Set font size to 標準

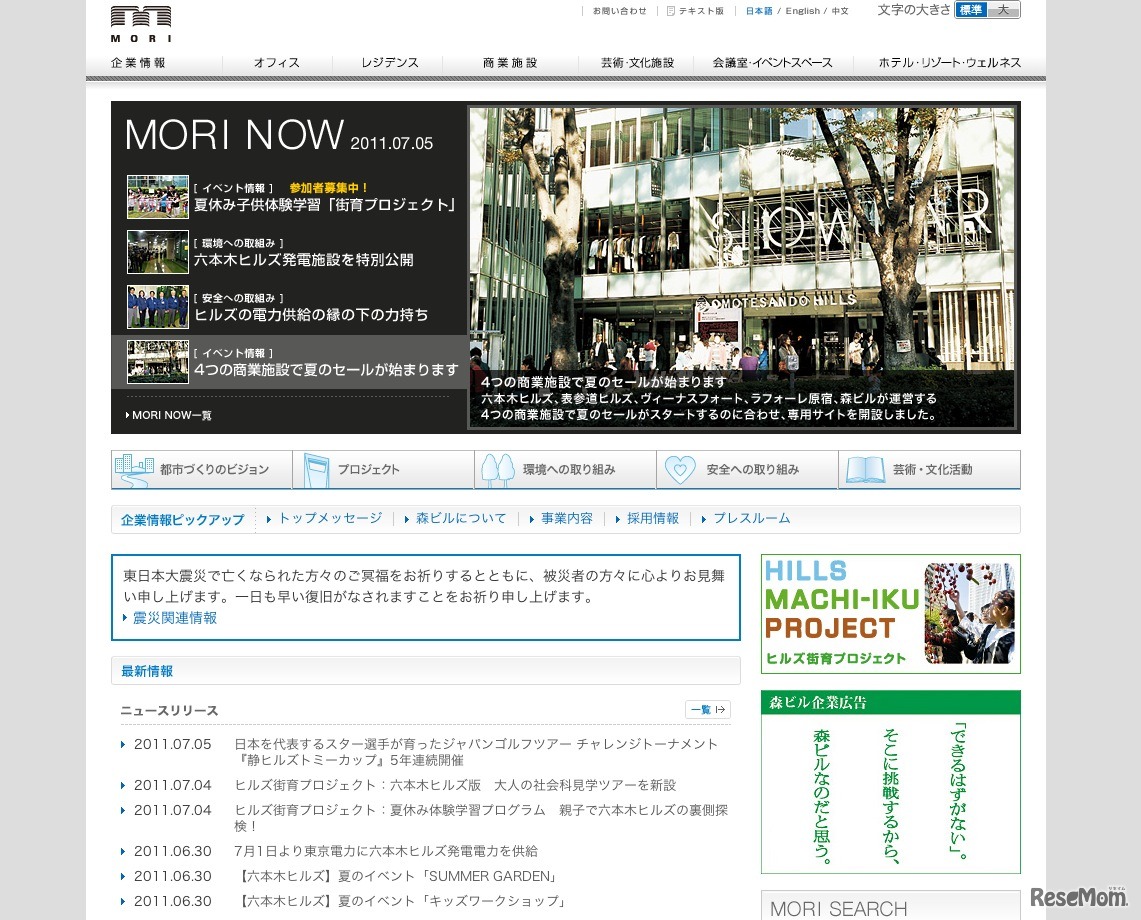click(971, 10)
